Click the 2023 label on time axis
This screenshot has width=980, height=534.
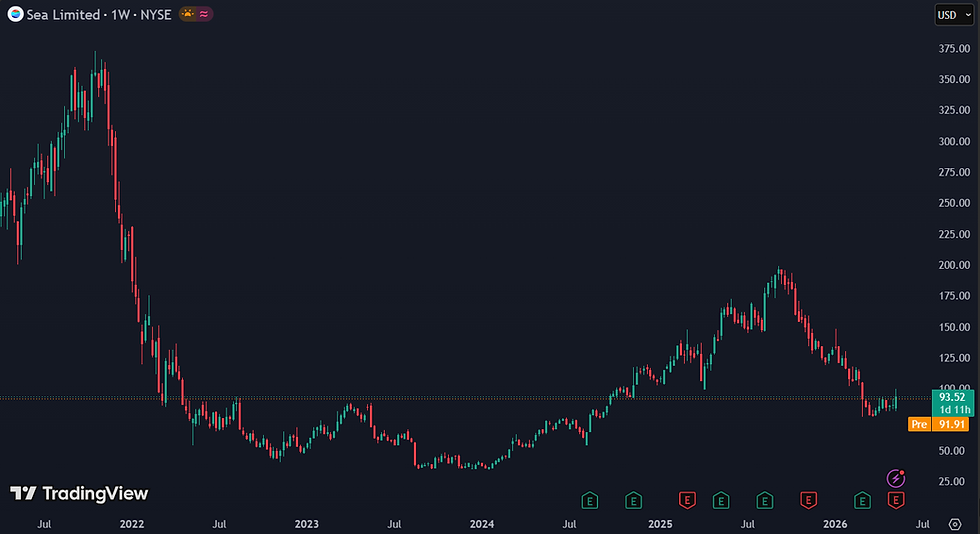307,524
